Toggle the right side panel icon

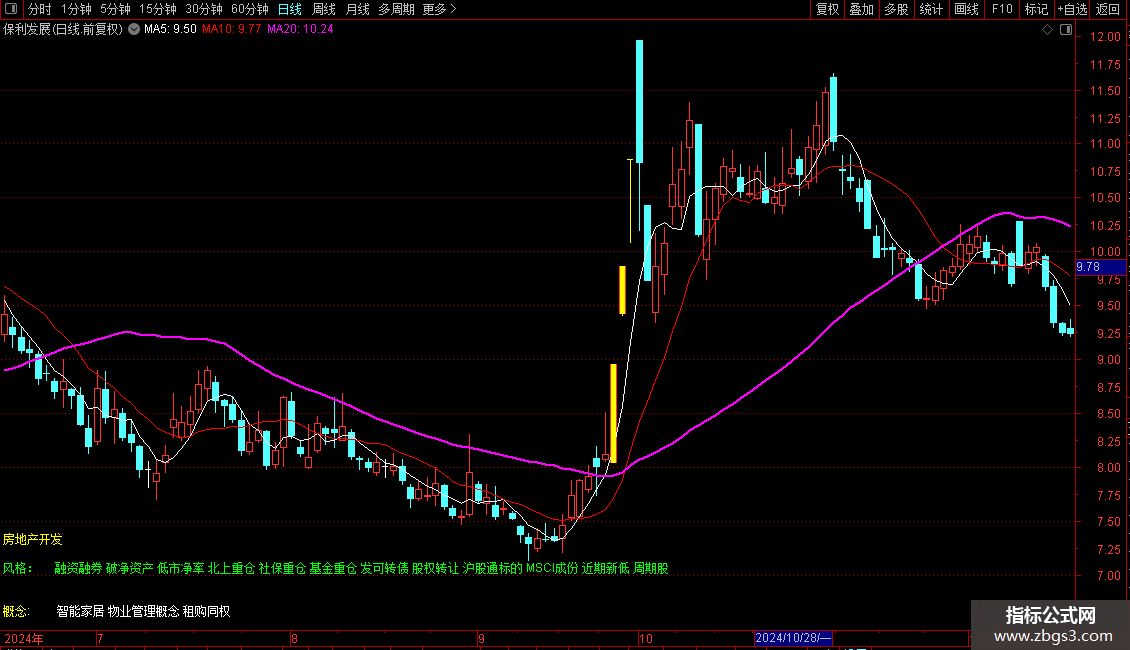tap(1066, 30)
